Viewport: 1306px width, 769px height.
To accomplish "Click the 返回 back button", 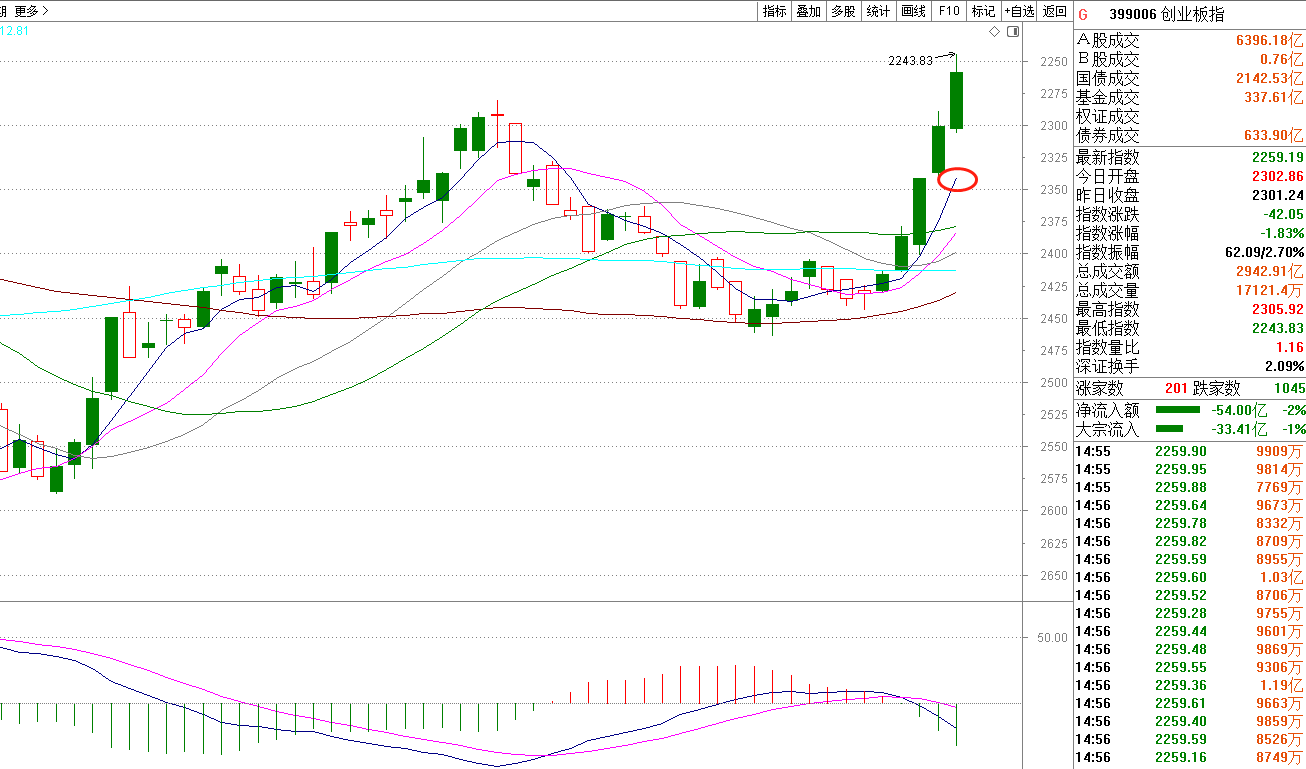I will (x=1054, y=11).
